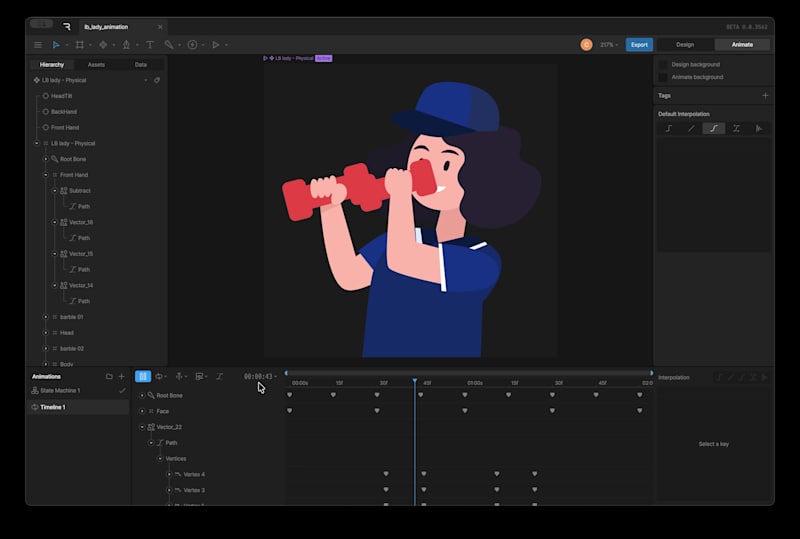Image resolution: width=800 pixels, height=539 pixels.
Task: Select the Head group in hierarchy
Action: coord(67,333)
